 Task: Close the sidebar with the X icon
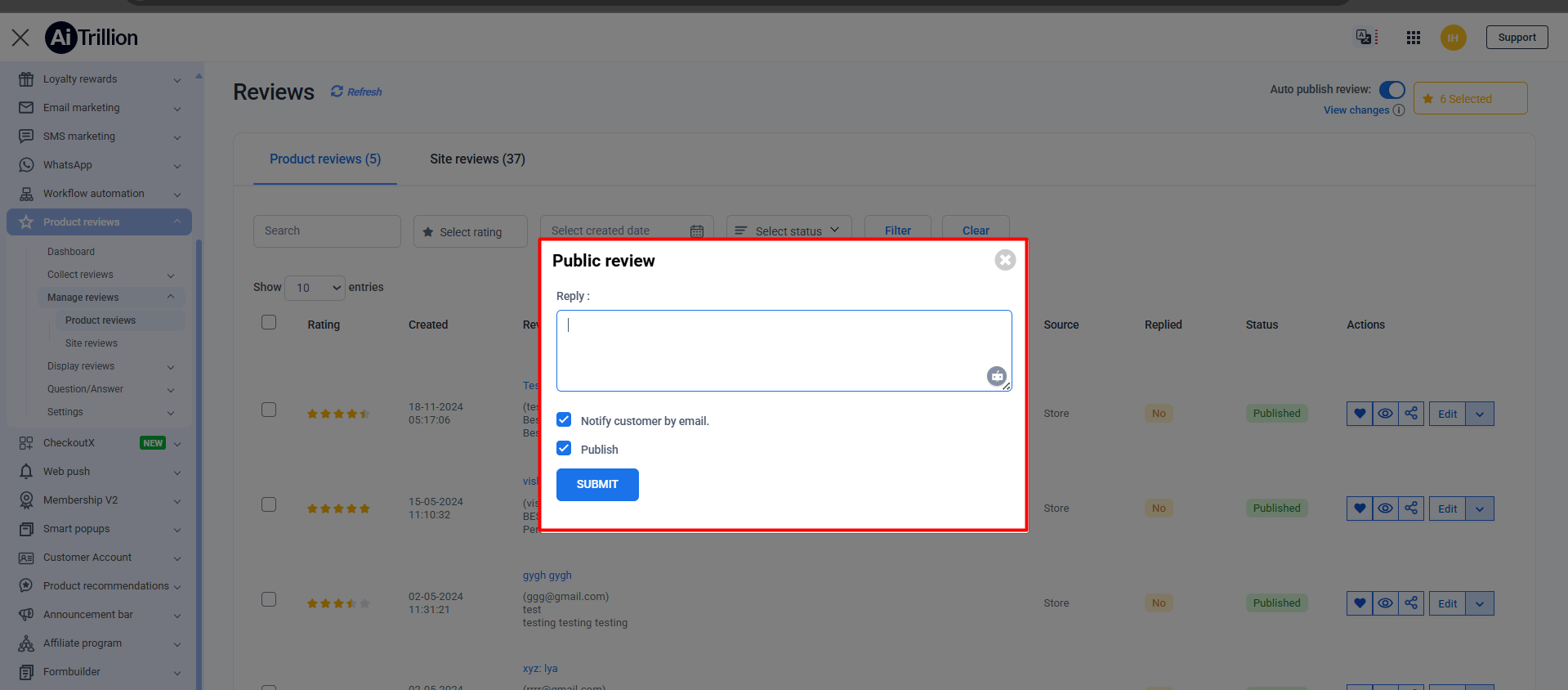(x=20, y=38)
